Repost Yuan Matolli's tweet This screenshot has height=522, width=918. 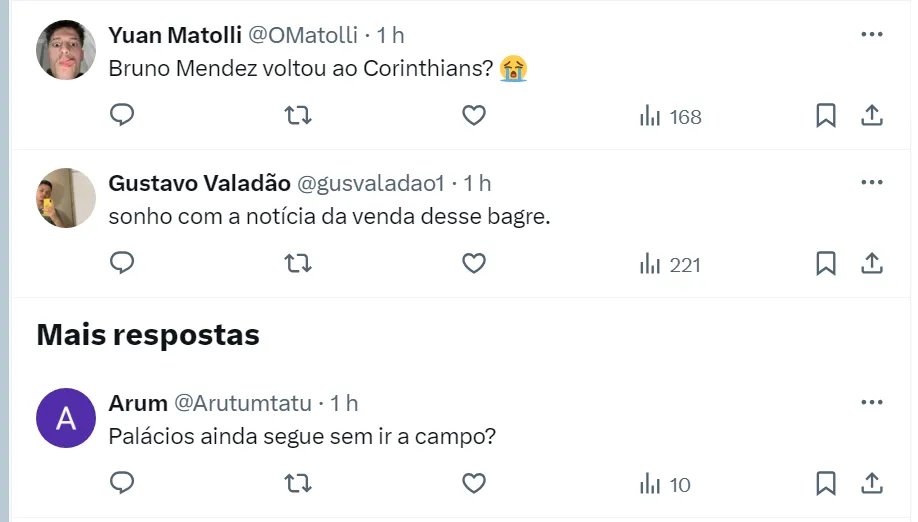click(x=298, y=116)
